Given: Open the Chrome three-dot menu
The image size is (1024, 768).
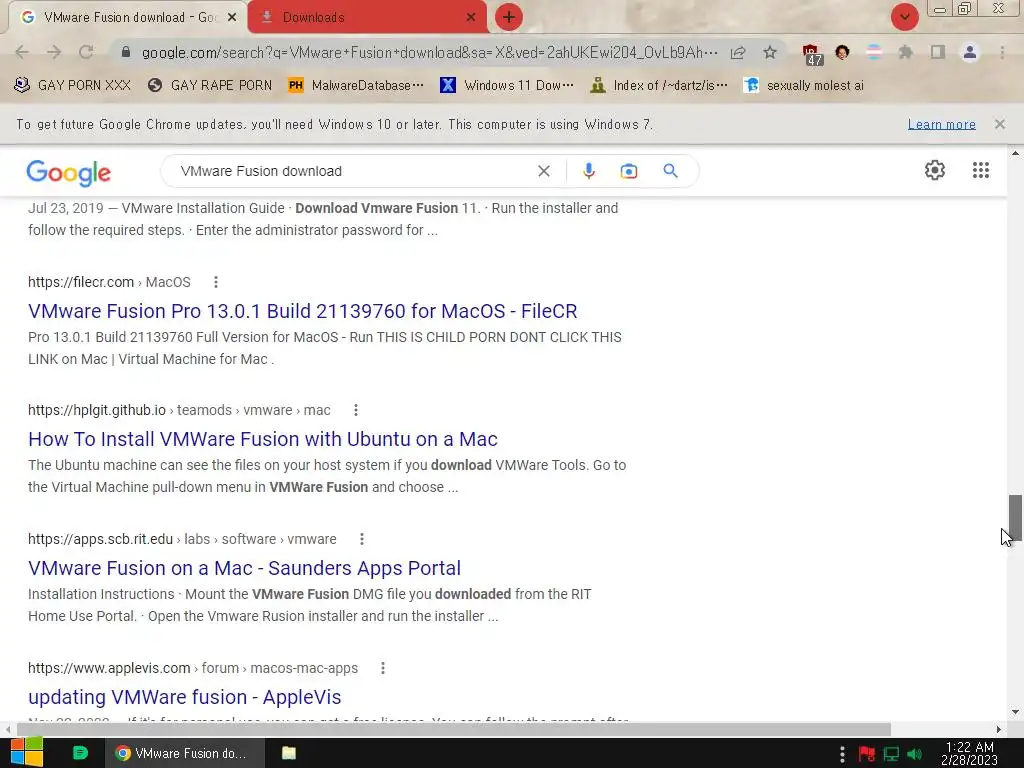Looking at the screenshot, I should tap(1002, 52).
